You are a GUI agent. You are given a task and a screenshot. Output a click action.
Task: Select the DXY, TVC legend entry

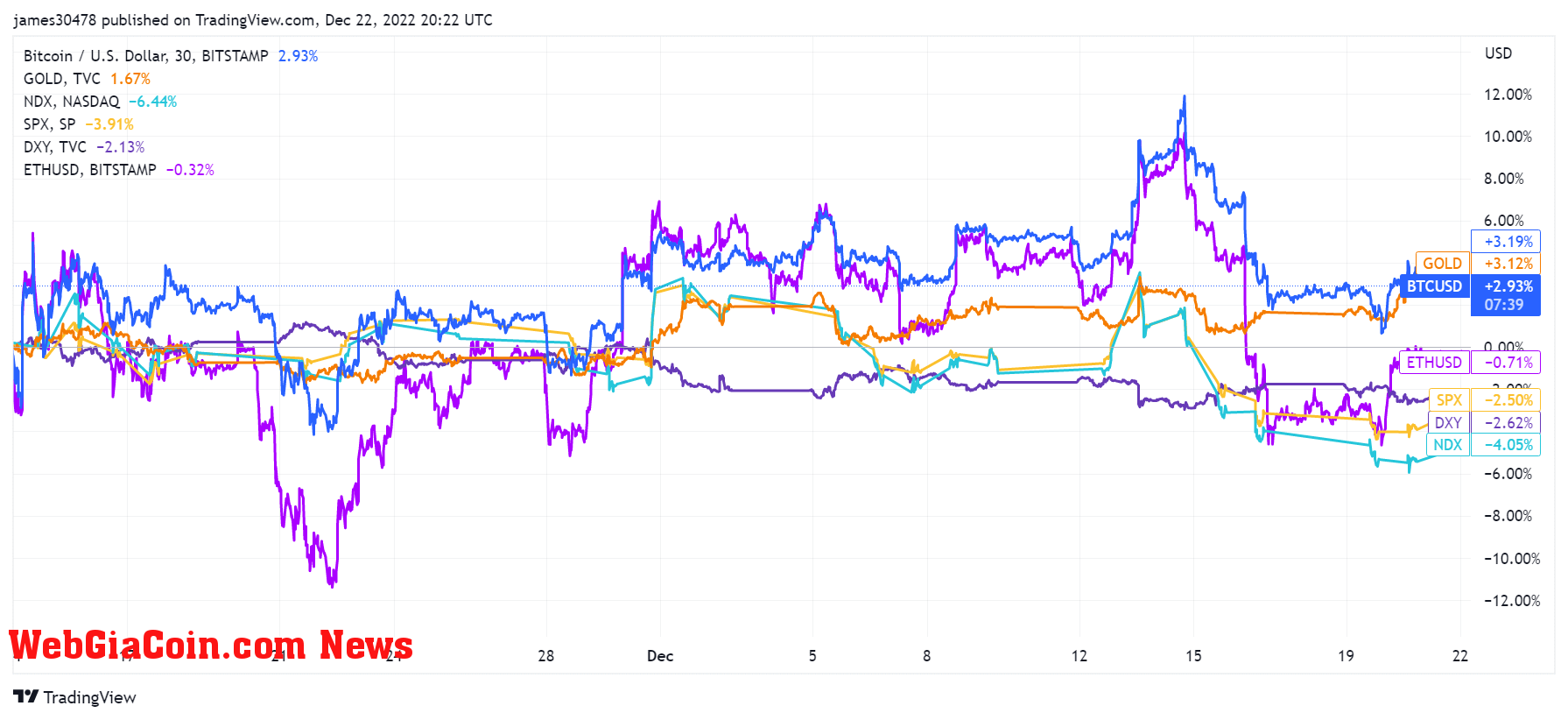coord(55,147)
